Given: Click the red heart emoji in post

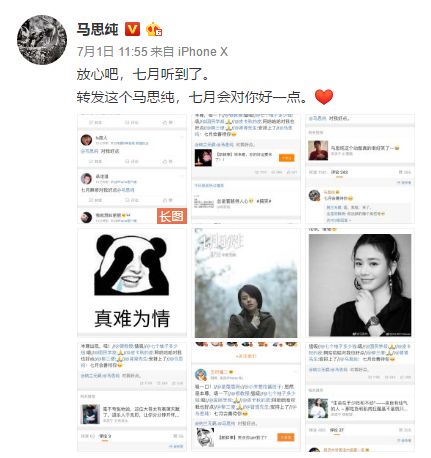Looking at the screenshot, I should pyautogui.click(x=324, y=97).
